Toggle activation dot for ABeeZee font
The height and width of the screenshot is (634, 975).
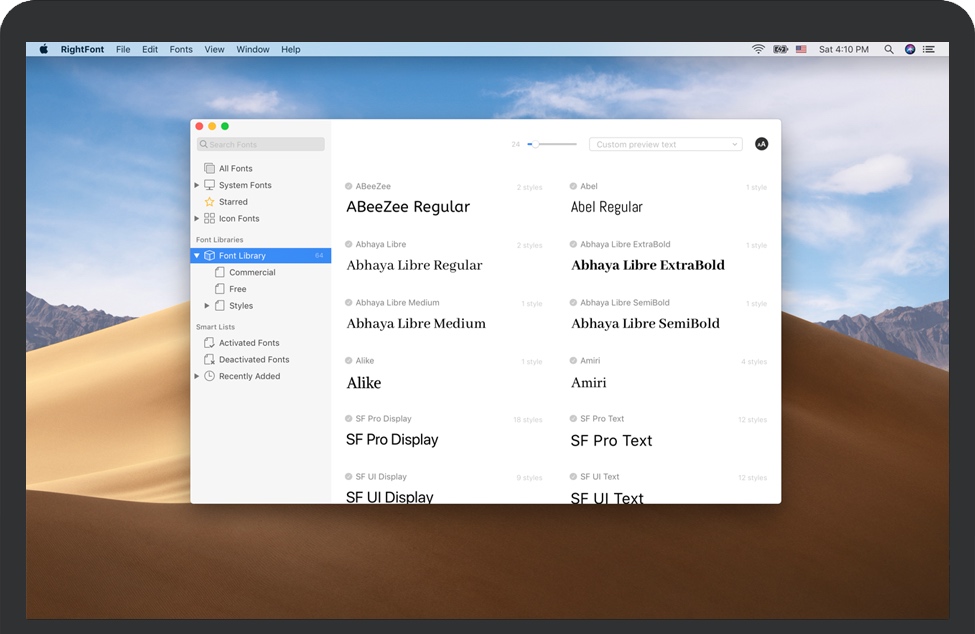pyautogui.click(x=349, y=186)
